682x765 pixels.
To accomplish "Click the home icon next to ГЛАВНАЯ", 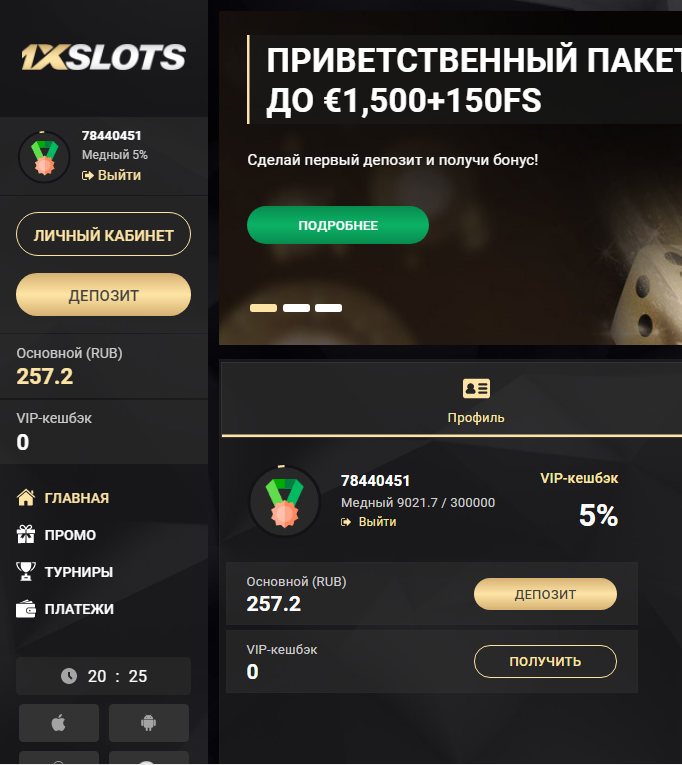I will point(26,498).
